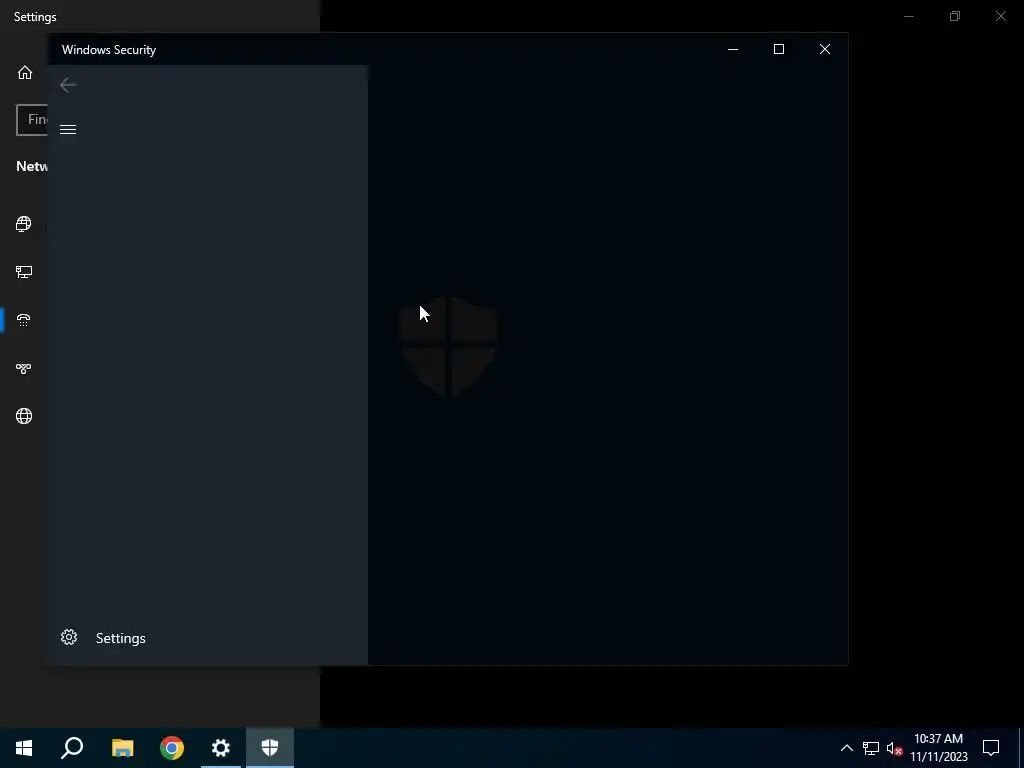Launch File Explorer from the taskbar

pyautogui.click(x=122, y=748)
